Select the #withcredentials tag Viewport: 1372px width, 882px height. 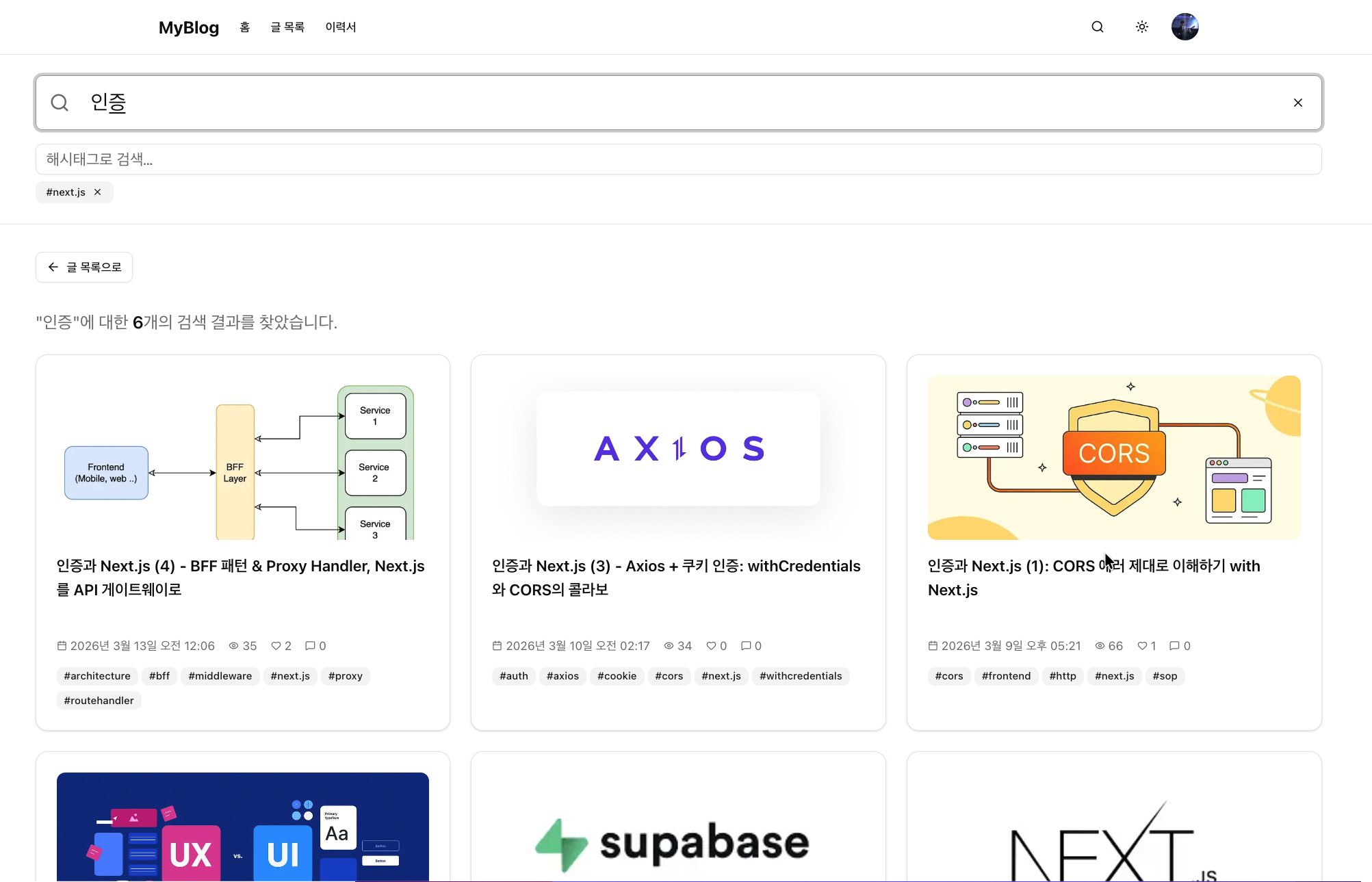pyautogui.click(x=801, y=676)
